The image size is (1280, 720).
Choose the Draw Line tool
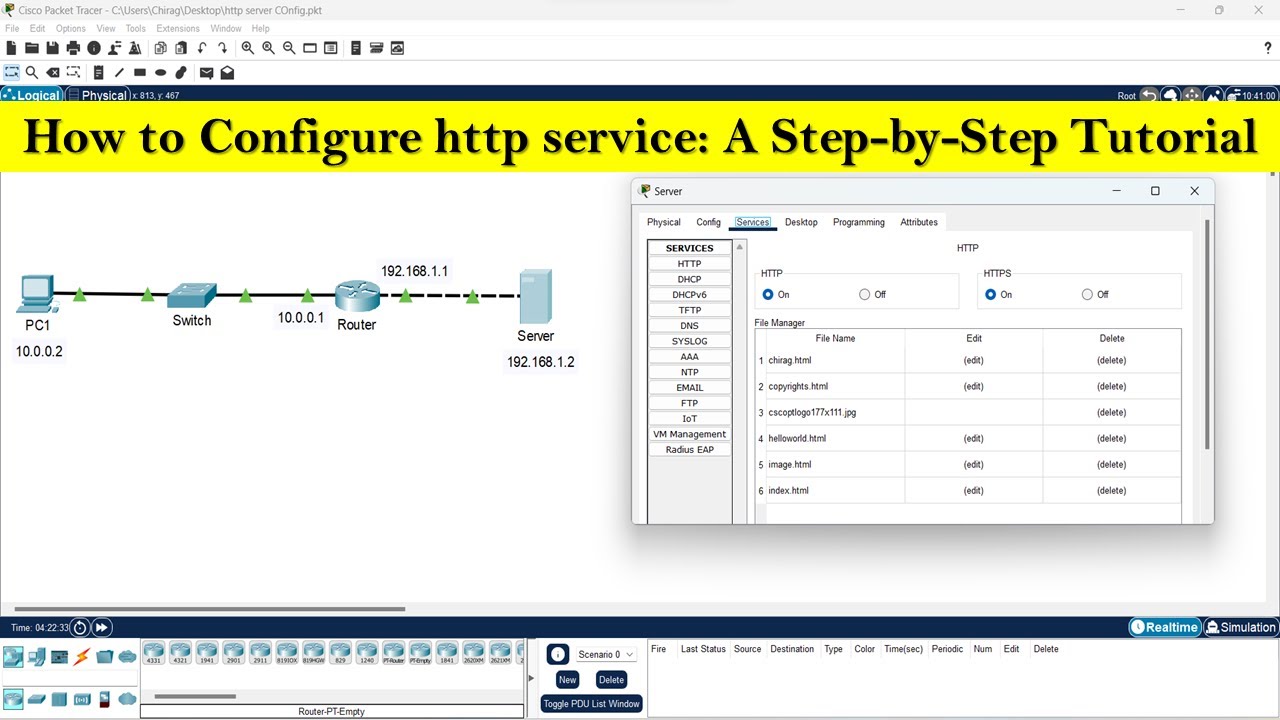tap(119, 72)
